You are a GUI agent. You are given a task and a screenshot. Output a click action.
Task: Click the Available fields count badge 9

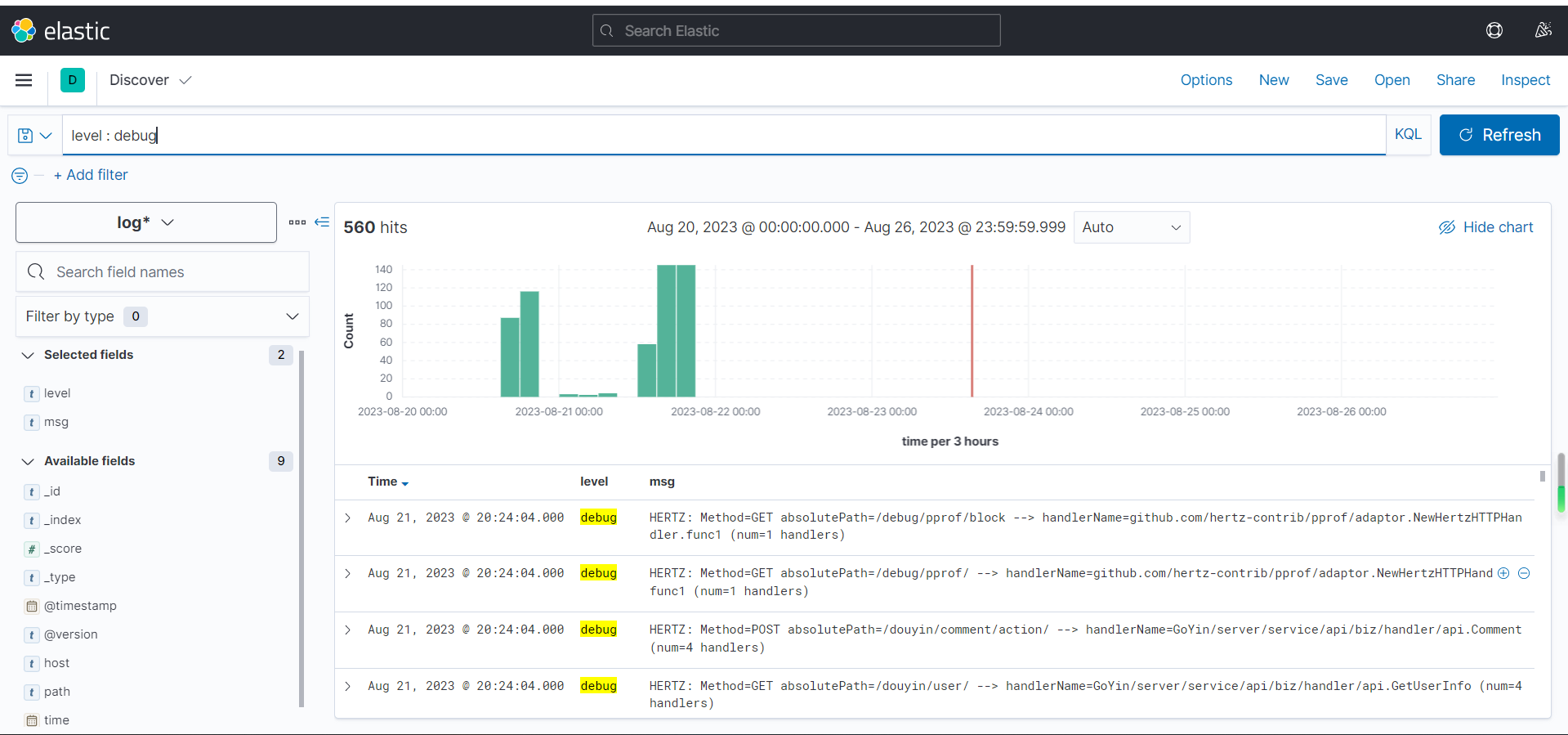pos(281,461)
